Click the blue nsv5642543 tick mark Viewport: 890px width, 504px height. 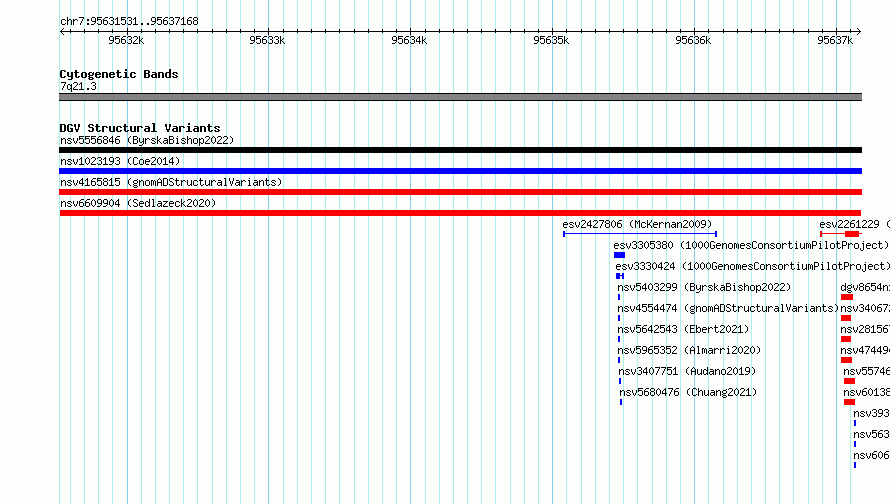tap(619, 339)
